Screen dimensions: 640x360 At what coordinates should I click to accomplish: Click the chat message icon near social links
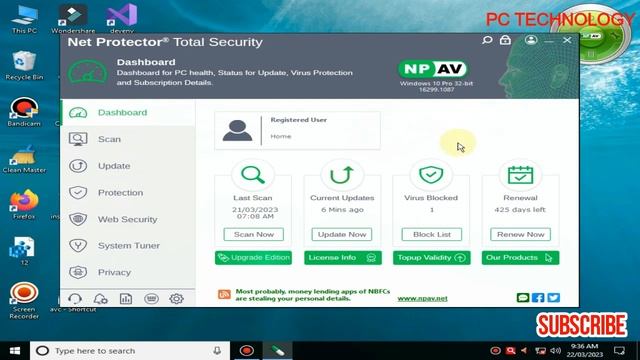point(523,298)
